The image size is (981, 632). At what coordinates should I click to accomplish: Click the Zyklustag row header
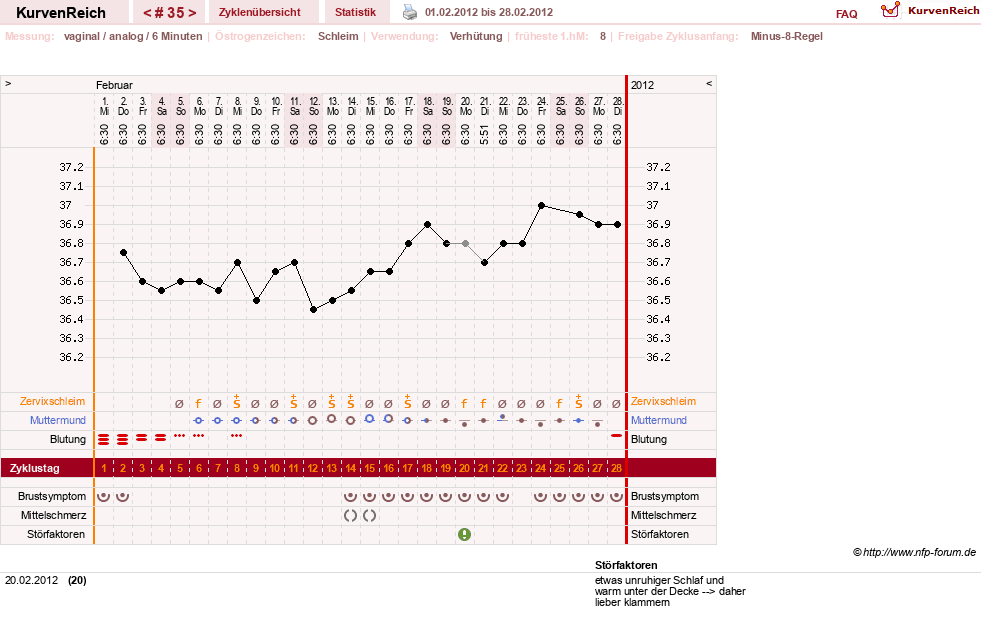pyautogui.click(x=34, y=468)
